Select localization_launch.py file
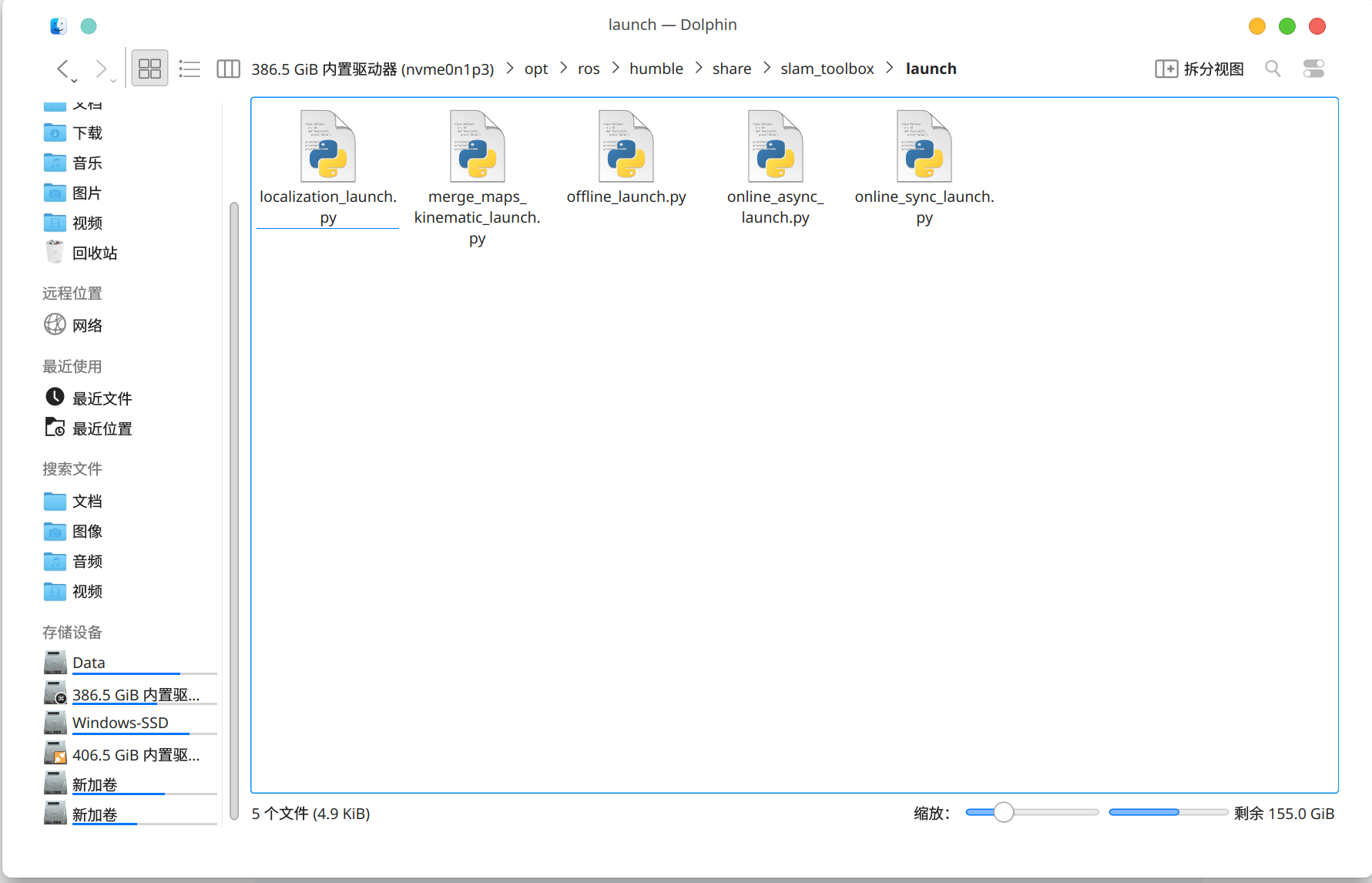The image size is (1372, 883). 328,168
